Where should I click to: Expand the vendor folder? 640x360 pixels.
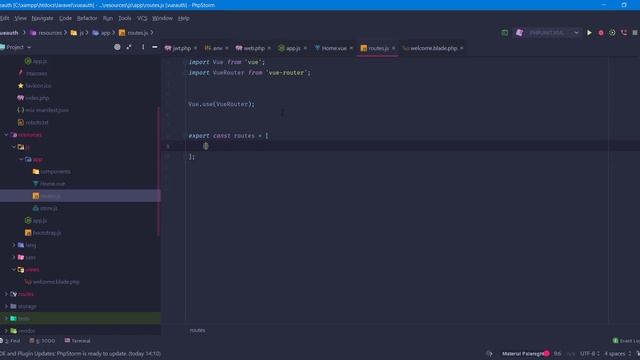click(x=6, y=331)
